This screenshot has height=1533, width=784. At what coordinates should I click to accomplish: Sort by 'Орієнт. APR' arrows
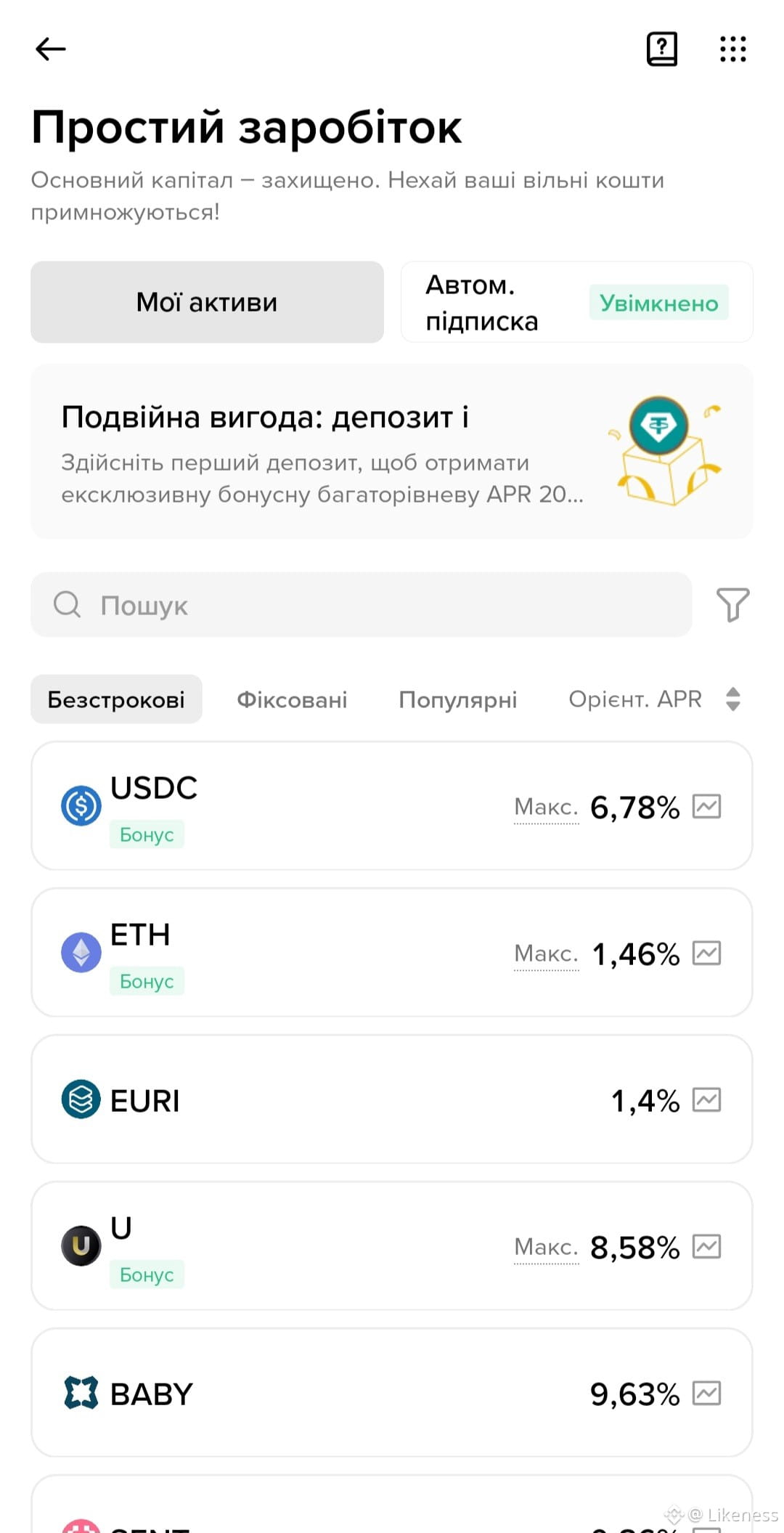pyautogui.click(x=733, y=699)
